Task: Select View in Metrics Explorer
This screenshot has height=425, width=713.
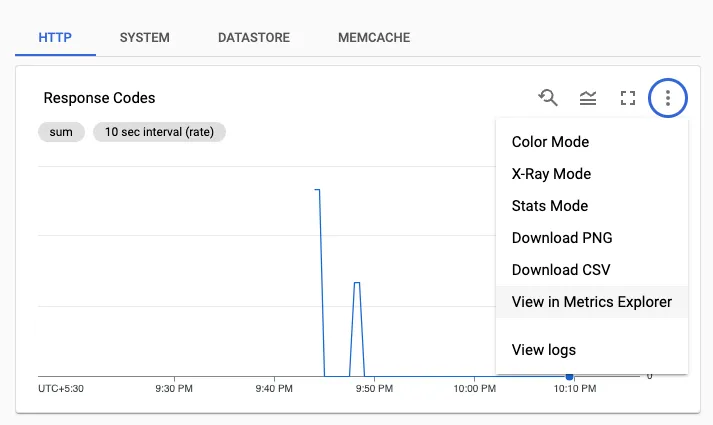Action: [x=591, y=302]
